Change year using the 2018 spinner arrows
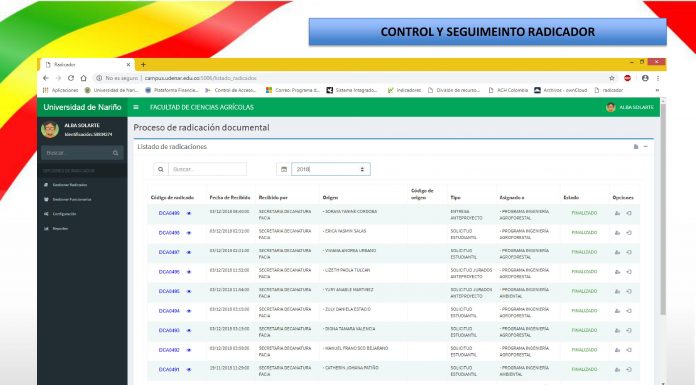This screenshot has height=385, width=696. (x=362, y=169)
